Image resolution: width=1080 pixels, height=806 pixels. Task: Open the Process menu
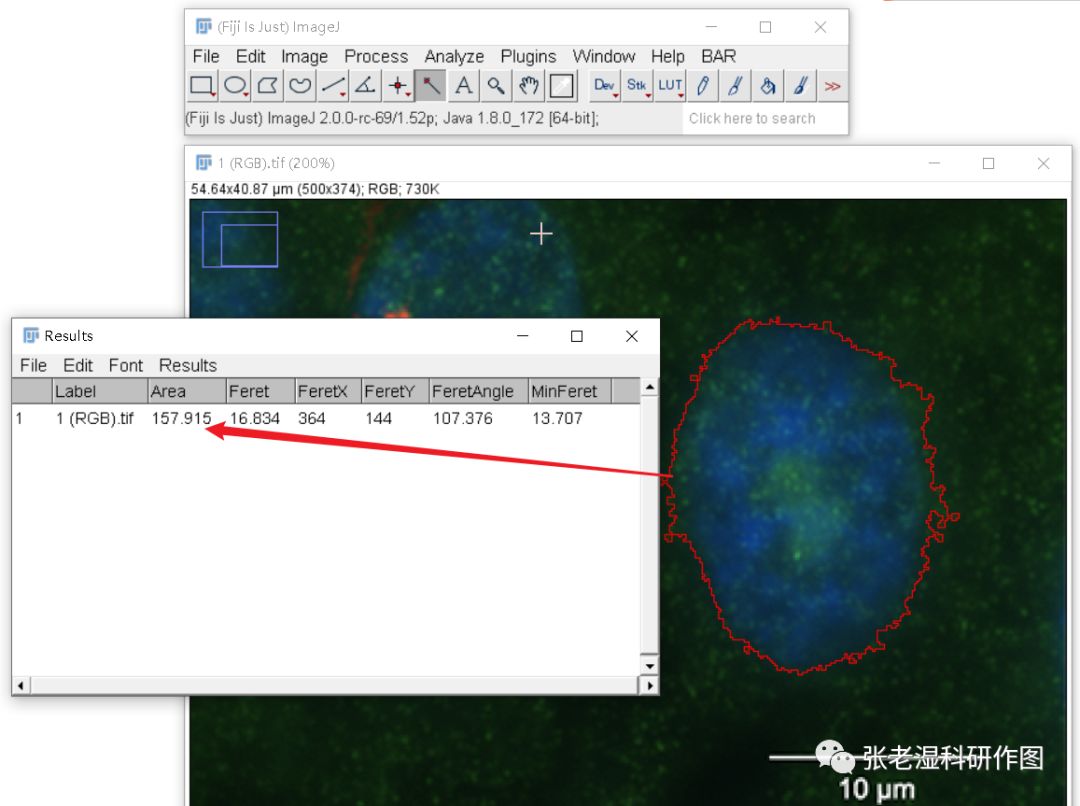[376, 56]
